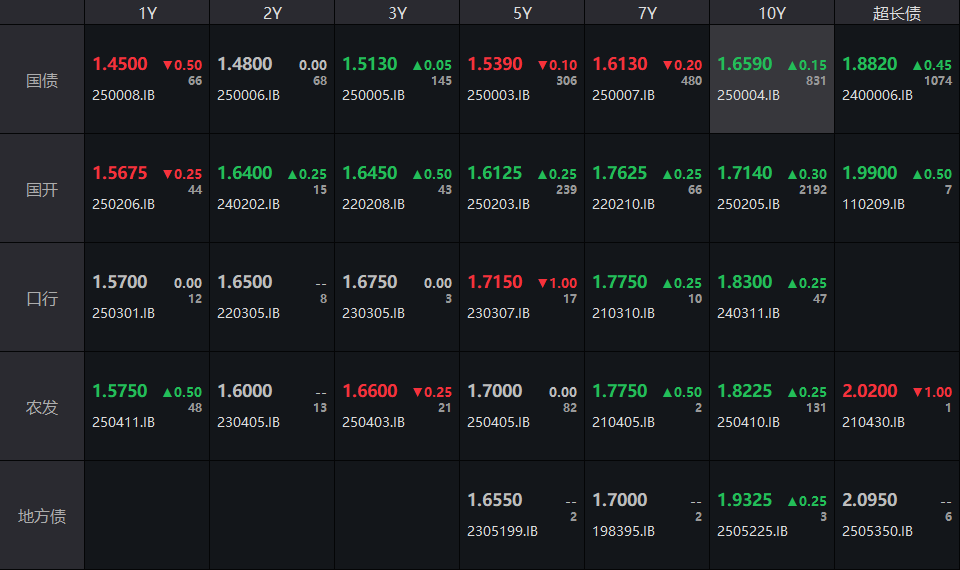Click the 国开 row label
Viewport: 960px width, 570px height.
(42, 189)
